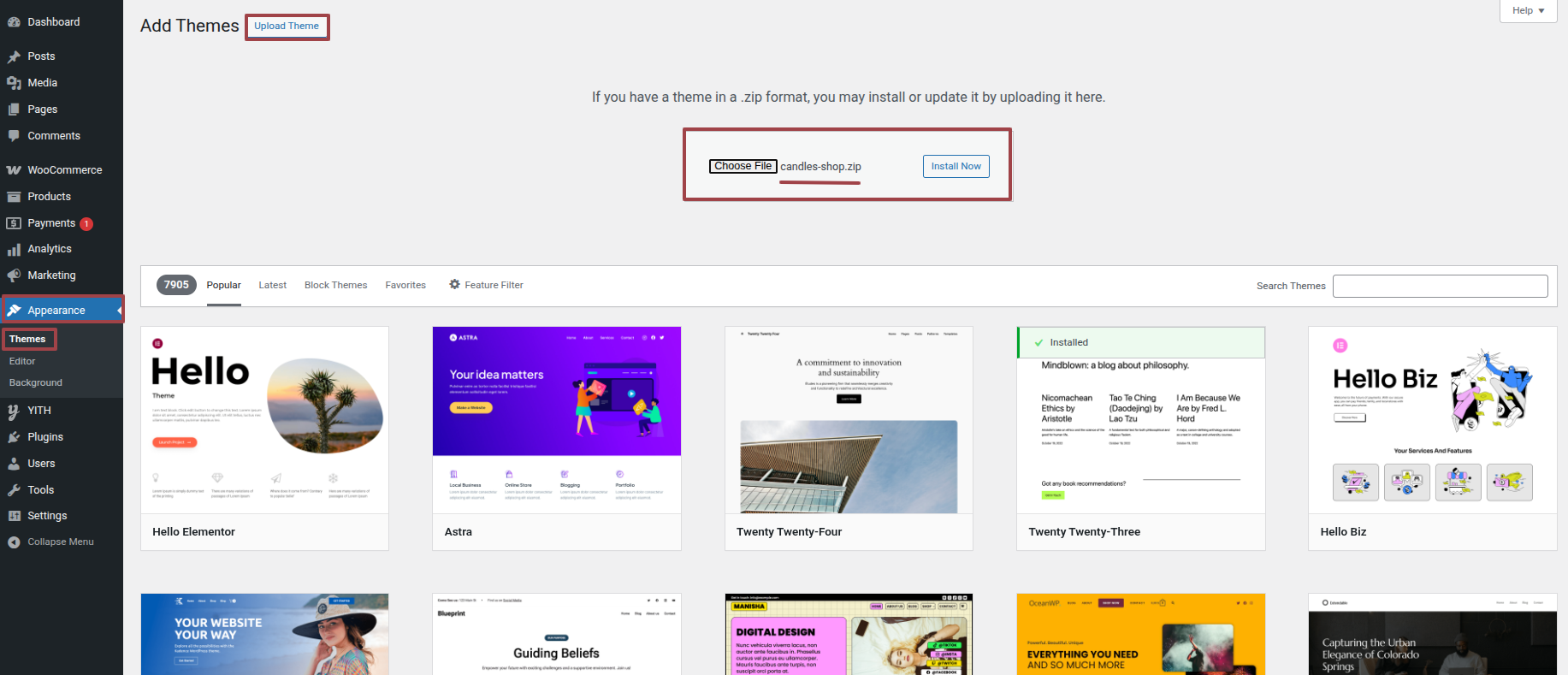The width and height of the screenshot is (1568, 675).
Task: Click the Media icon in sidebar
Action: (x=14, y=83)
